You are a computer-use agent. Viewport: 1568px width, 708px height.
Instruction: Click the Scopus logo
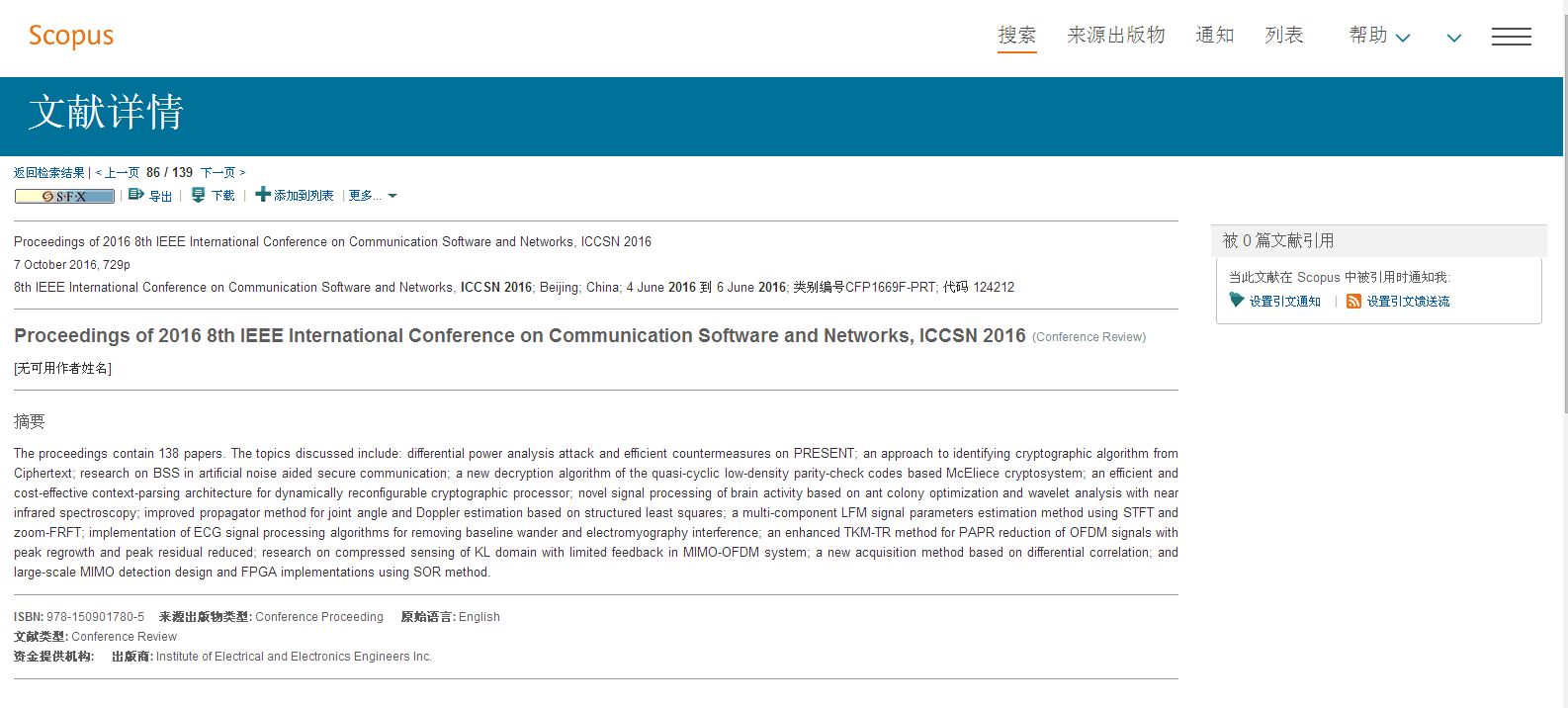click(x=71, y=36)
